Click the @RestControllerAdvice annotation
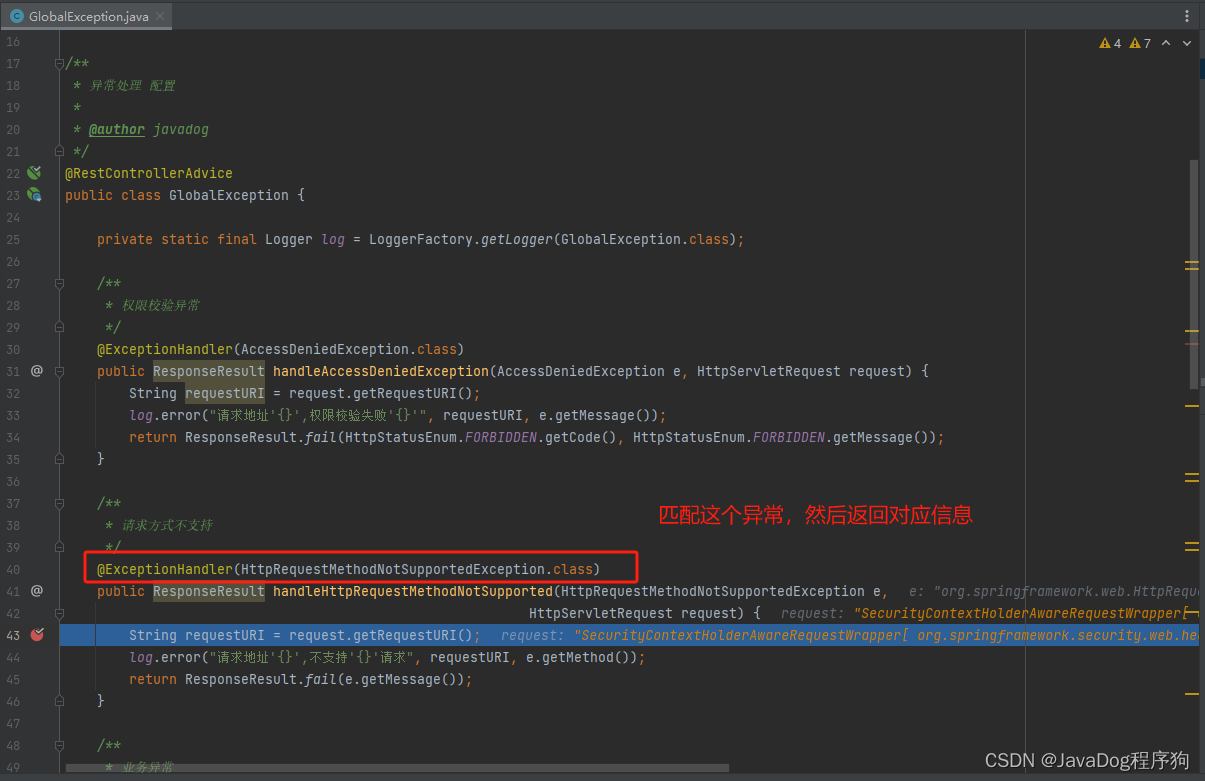Image resolution: width=1205 pixels, height=781 pixels. coord(149,173)
